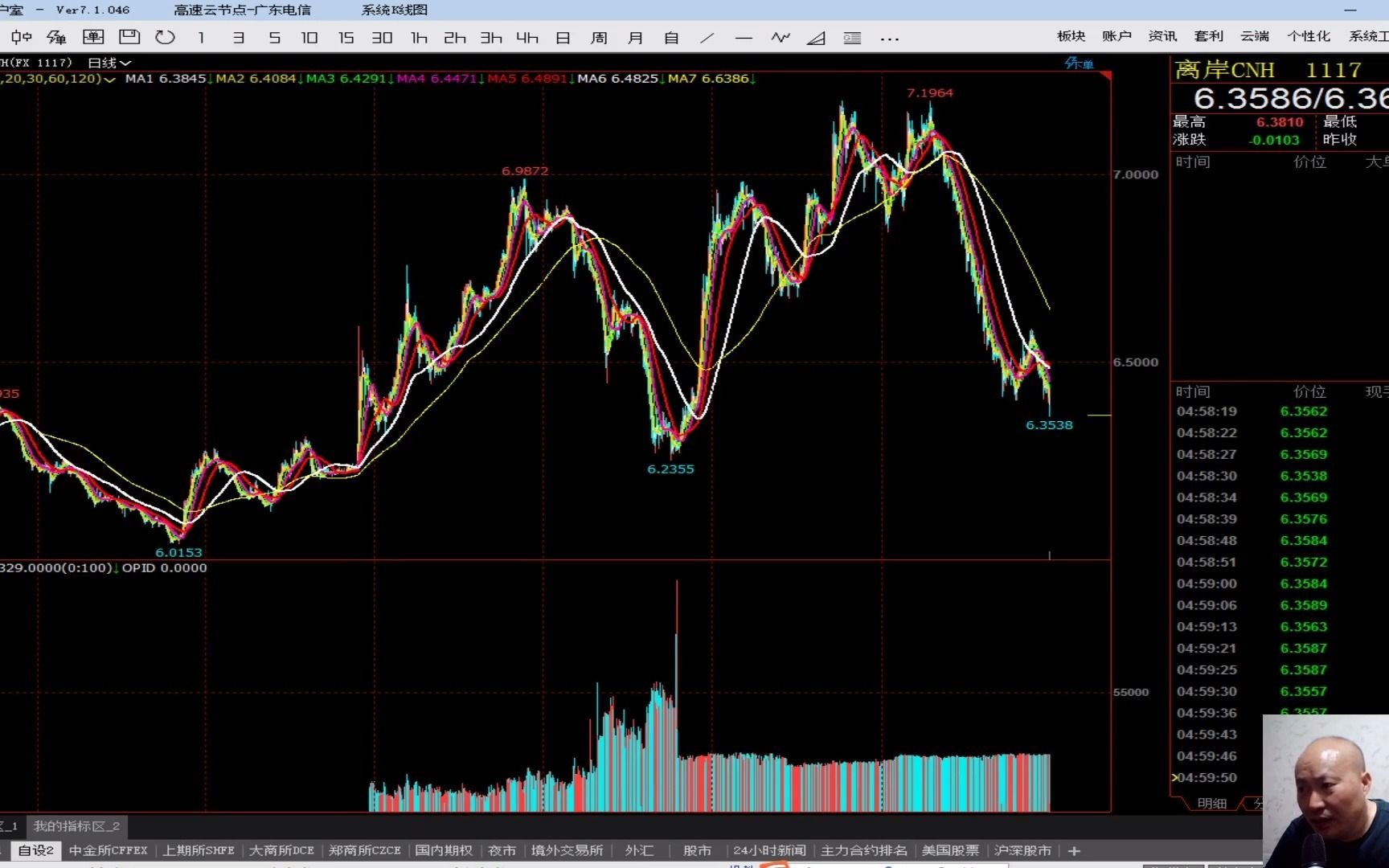The width and height of the screenshot is (1389, 868).
Task: Select the monthly (月) period
Action: coord(635,38)
